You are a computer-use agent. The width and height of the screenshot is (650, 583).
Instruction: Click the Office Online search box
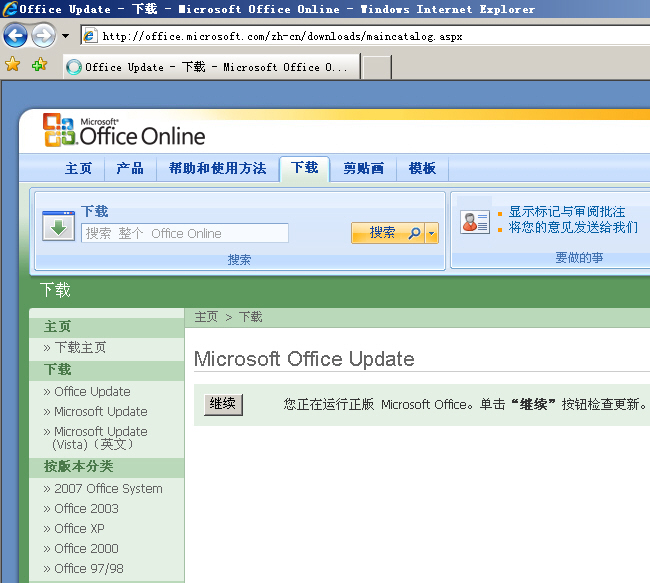click(x=185, y=233)
